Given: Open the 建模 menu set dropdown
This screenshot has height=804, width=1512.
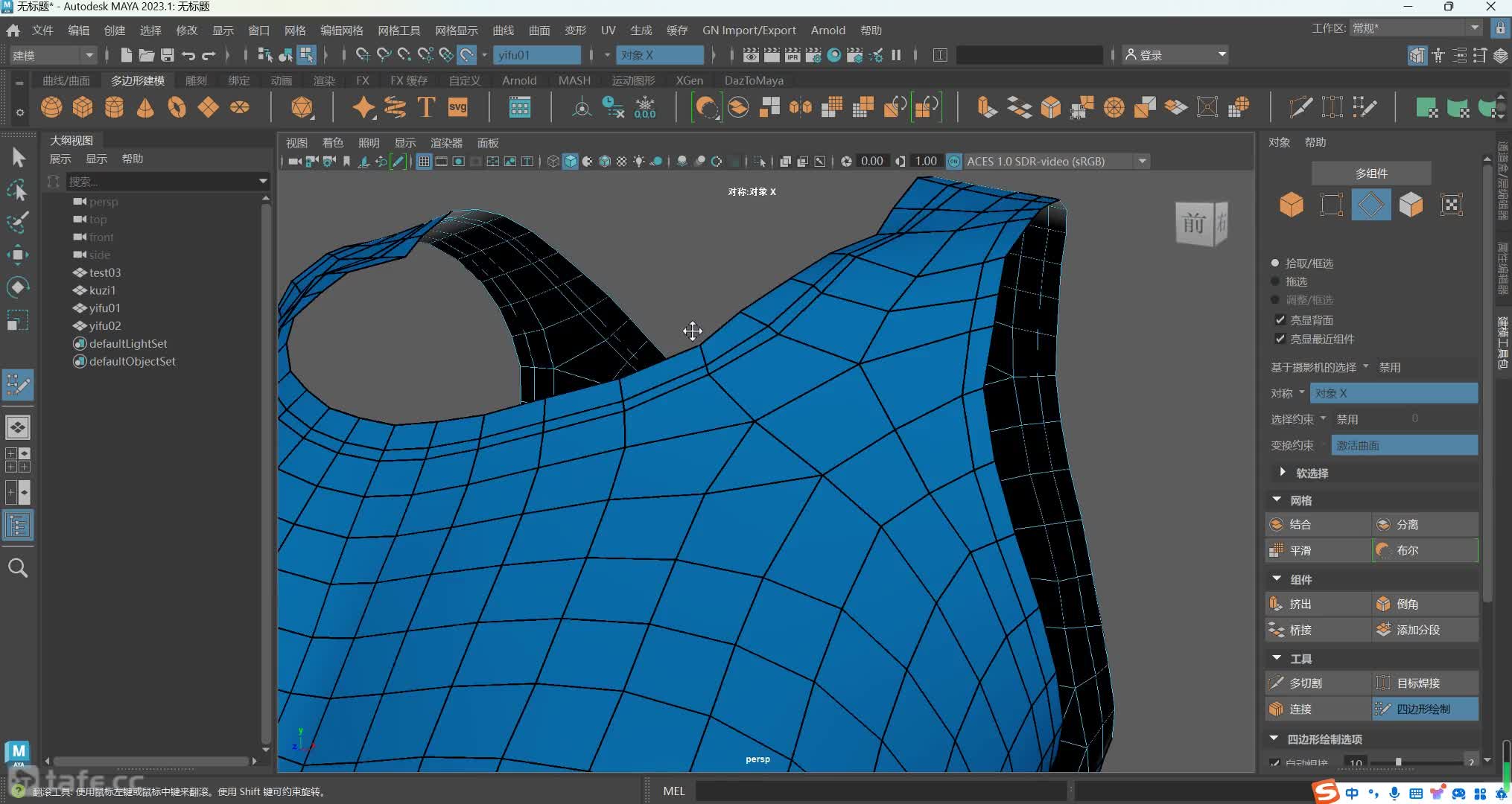Looking at the screenshot, I should coord(53,55).
